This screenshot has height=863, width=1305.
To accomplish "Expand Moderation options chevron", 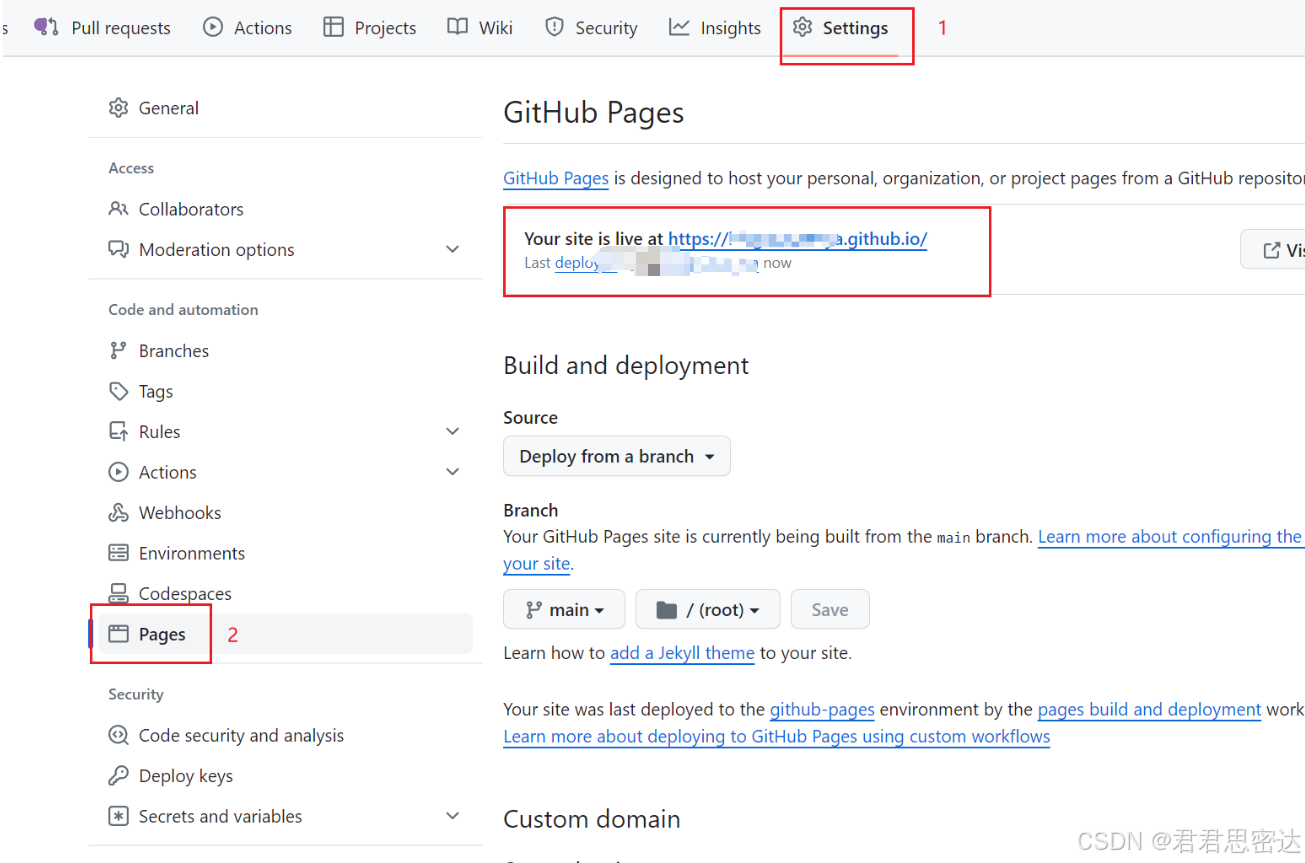I will (453, 249).
